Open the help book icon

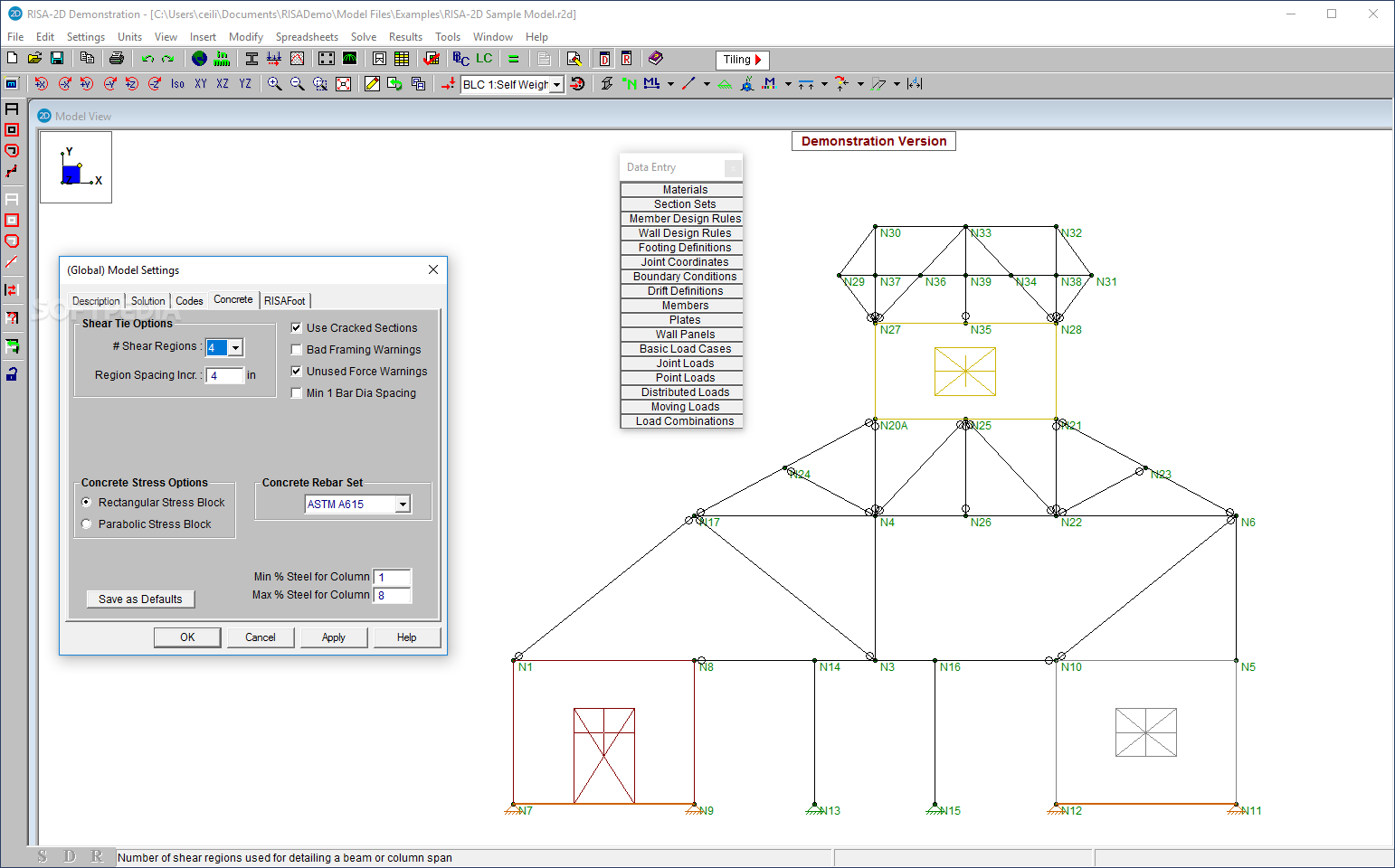point(656,59)
